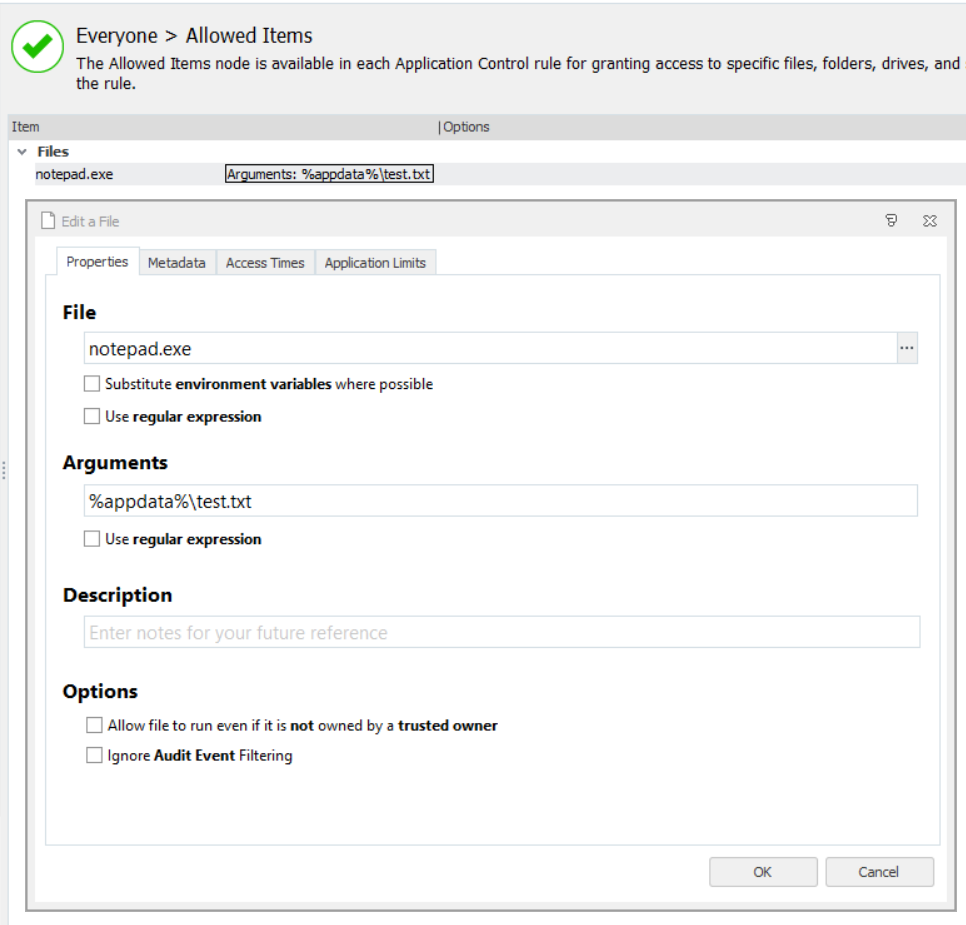
Task: Click the green checkmark rule status icon
Action: 37,47
